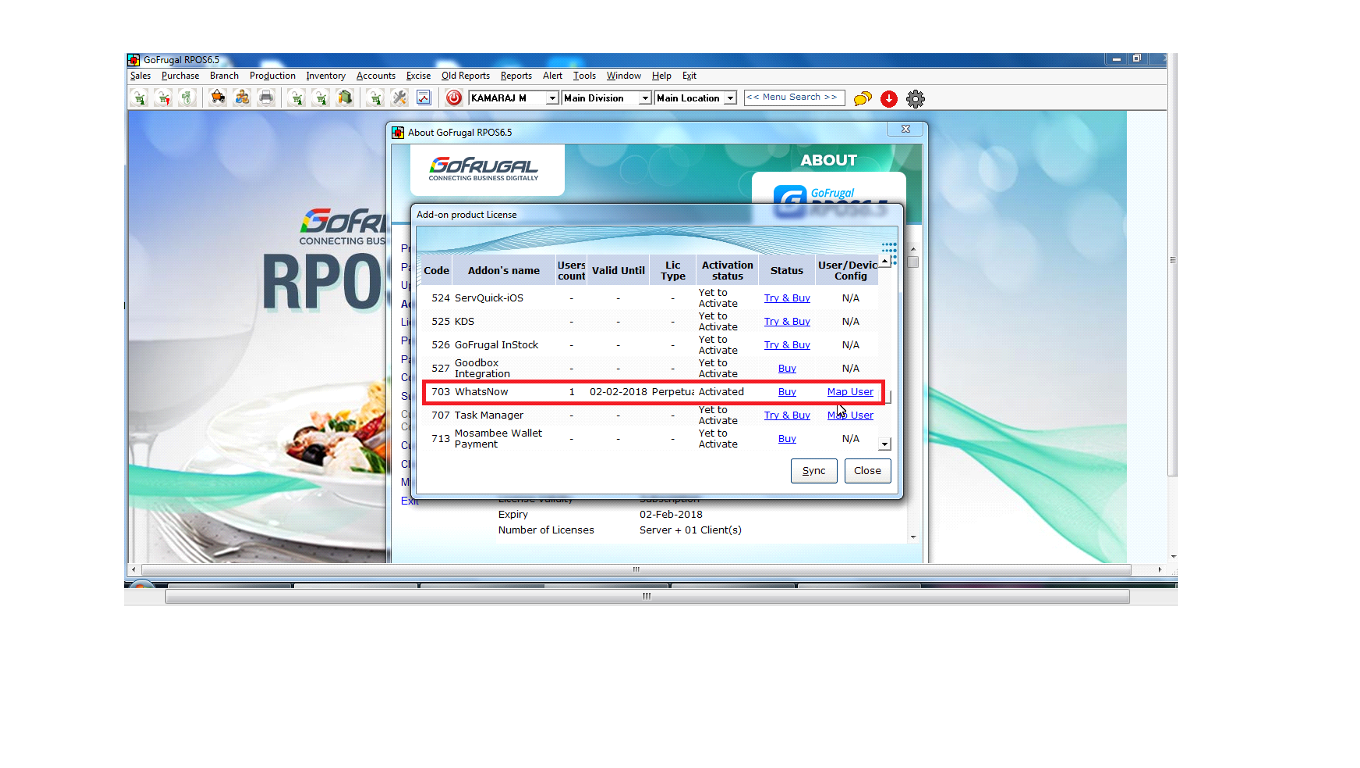Click the Activated status text
Viewport: 1360px width, 768px height.
point(721,392)
